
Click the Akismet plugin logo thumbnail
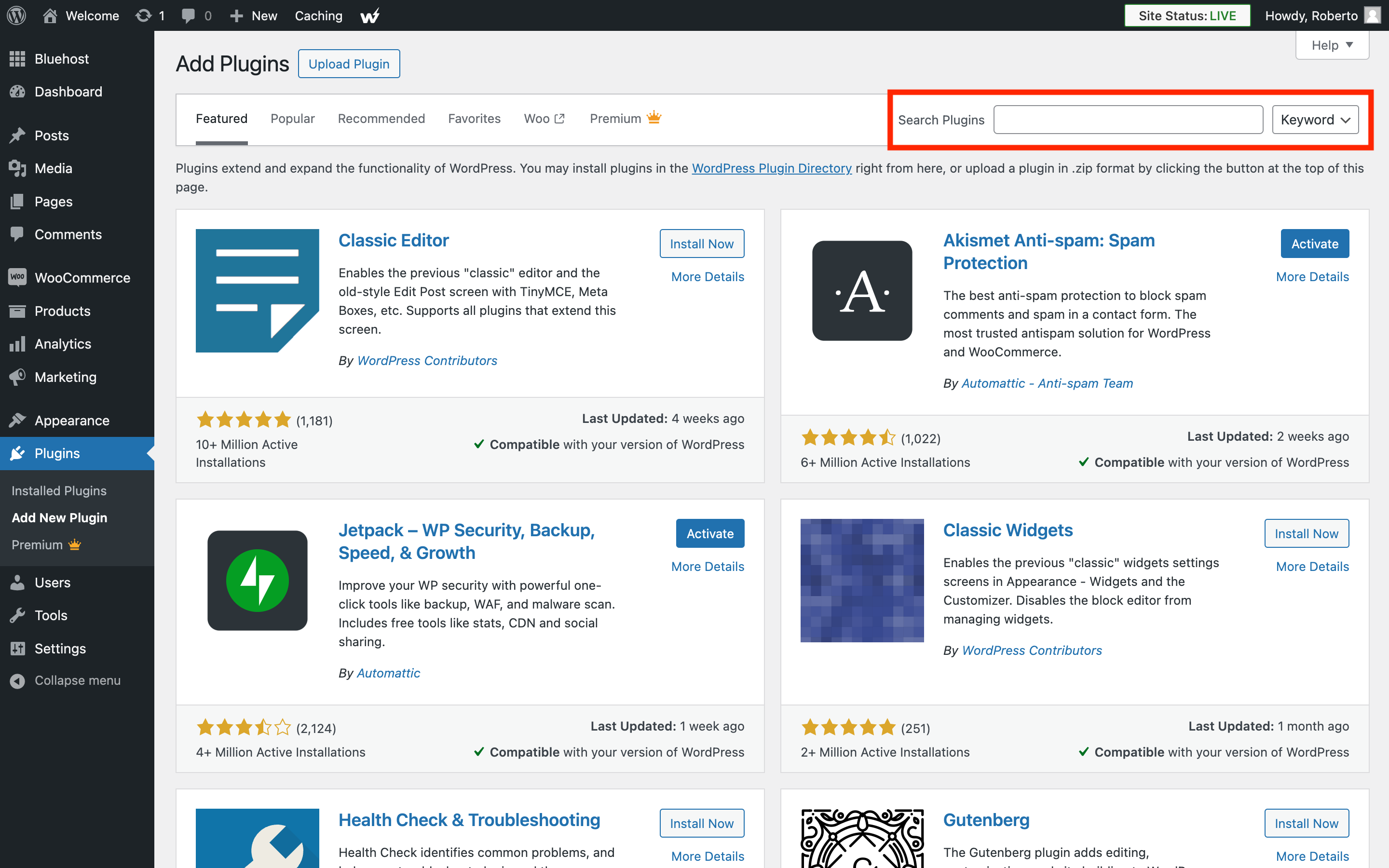pyautogui.click(x=861, y=290)
